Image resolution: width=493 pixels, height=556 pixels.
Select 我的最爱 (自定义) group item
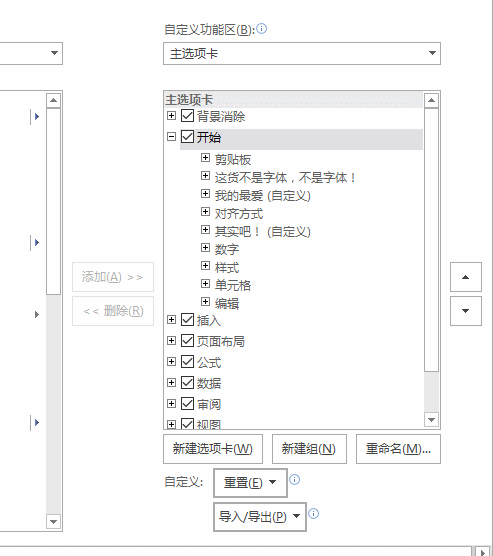[262, 196]
